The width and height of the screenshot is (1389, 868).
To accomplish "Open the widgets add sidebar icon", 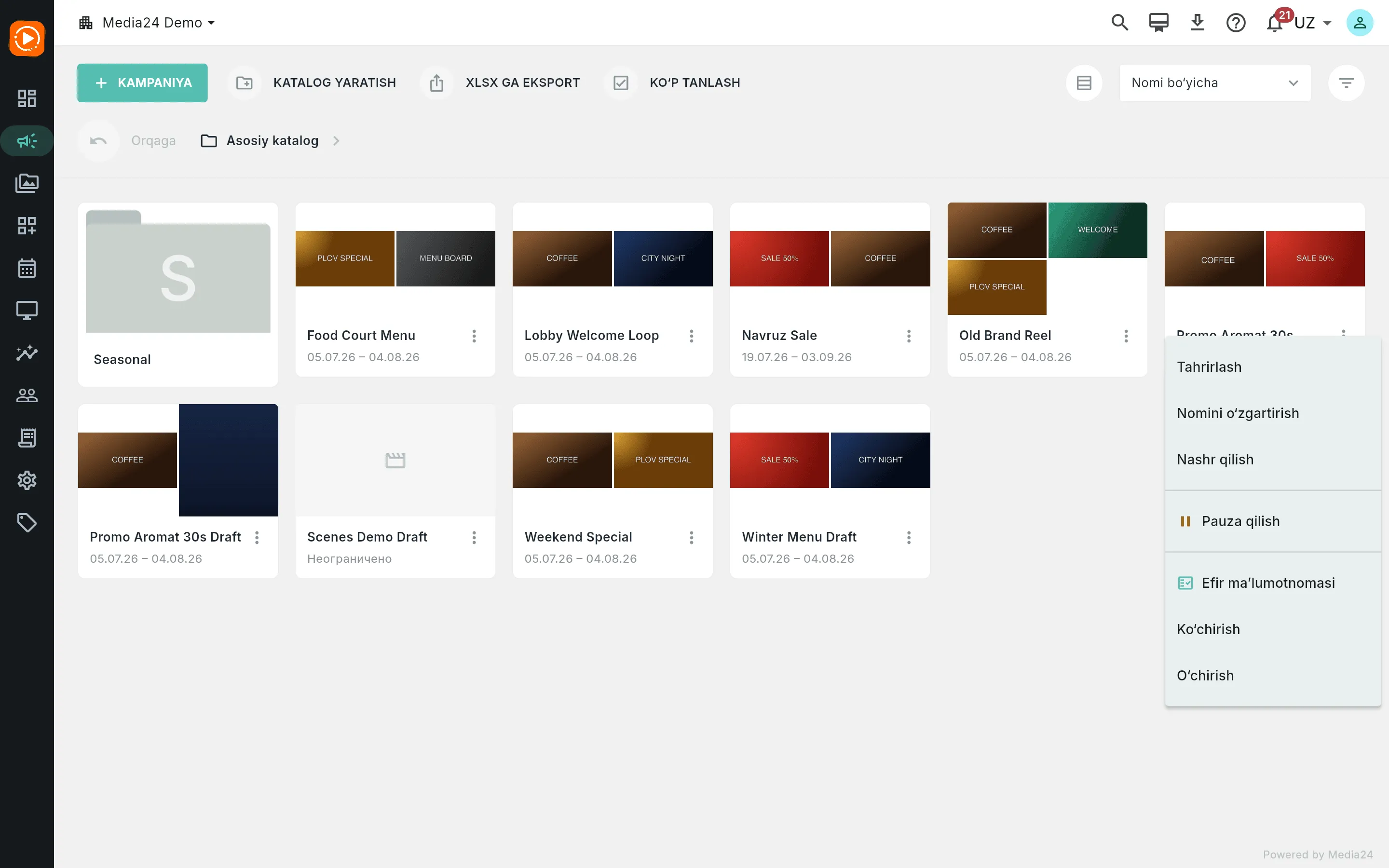I will pos(27,226).
